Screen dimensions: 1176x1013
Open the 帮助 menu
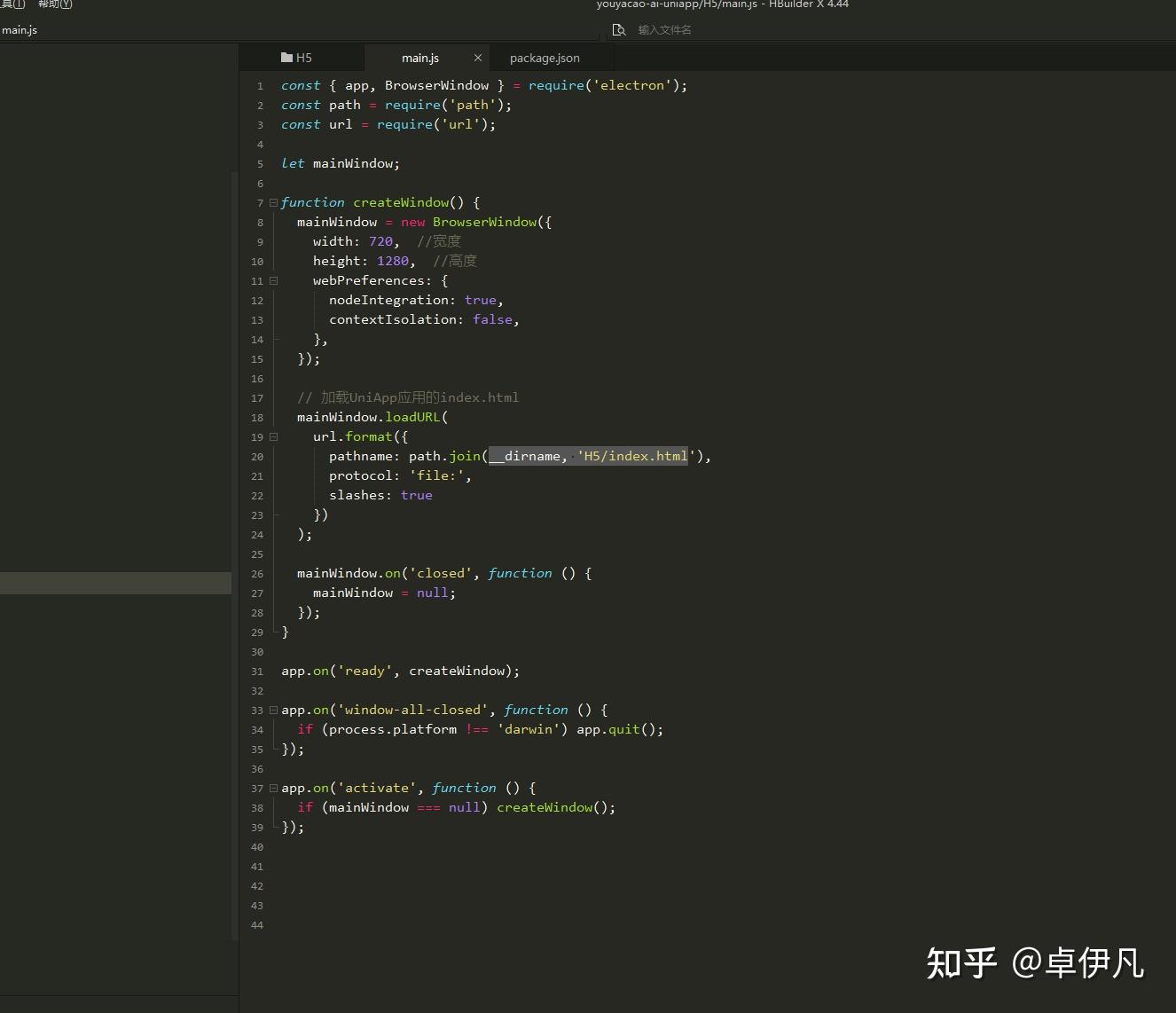click(53, 4)
